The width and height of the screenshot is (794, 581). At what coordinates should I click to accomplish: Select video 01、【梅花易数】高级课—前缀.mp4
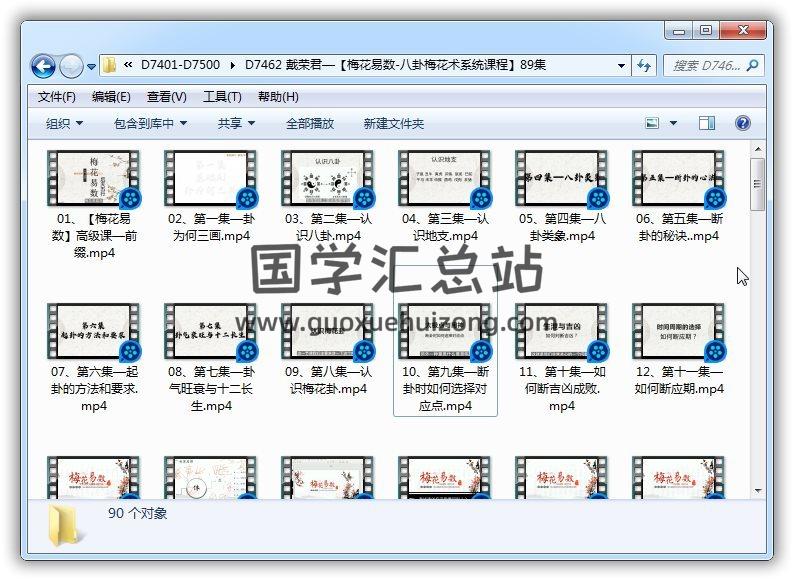94,205
